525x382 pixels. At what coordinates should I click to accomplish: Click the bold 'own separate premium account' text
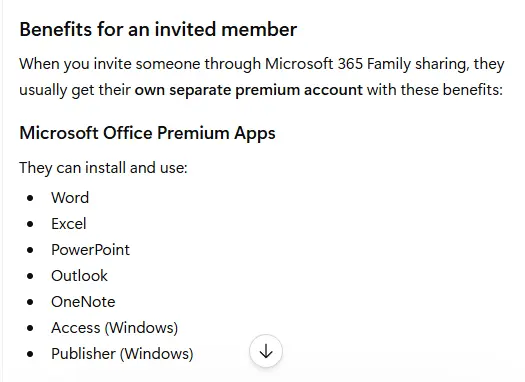tap(248, 90)
